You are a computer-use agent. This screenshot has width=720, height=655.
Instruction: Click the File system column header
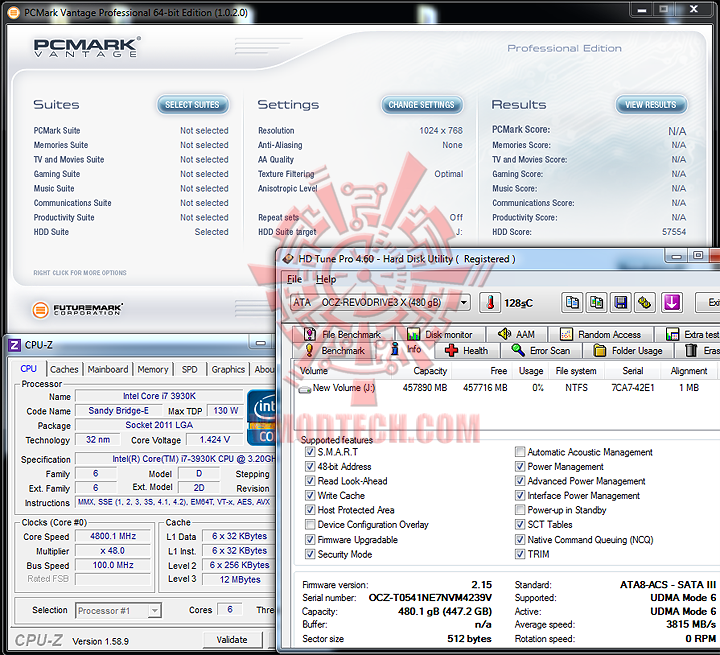575,371
